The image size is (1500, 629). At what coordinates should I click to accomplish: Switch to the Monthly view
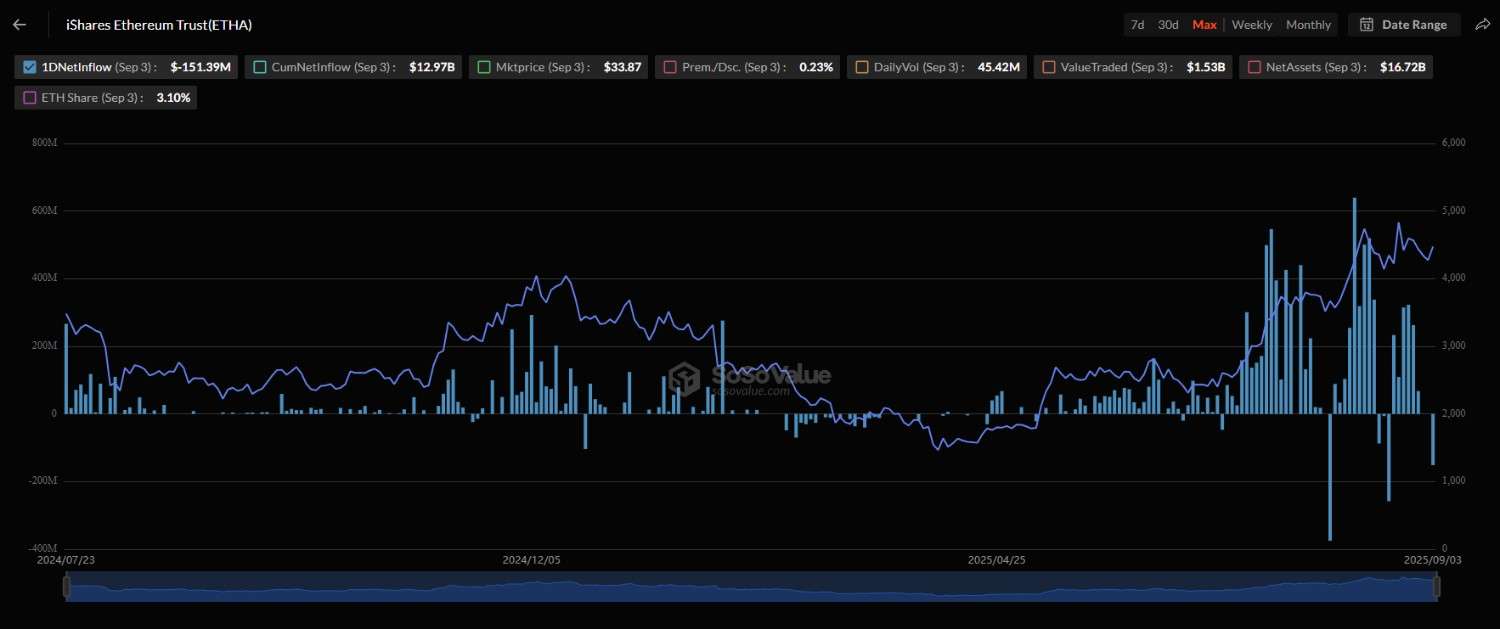pyautogui.click(x=1308, y=24)
